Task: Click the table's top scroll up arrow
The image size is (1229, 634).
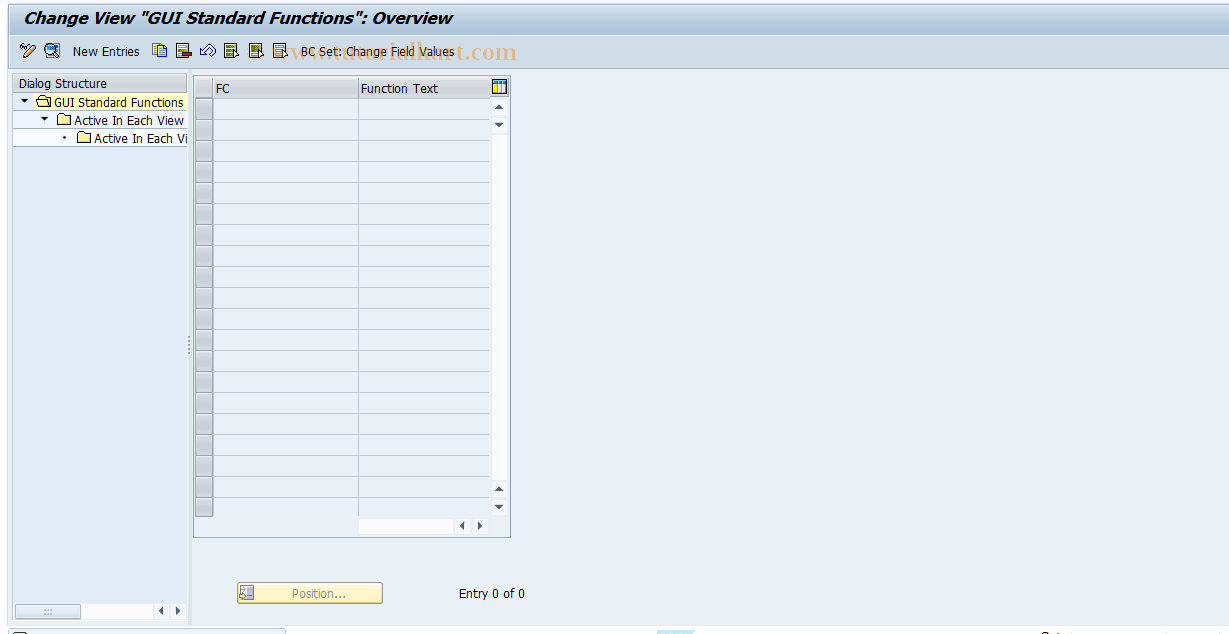Action: pyautogui.click(x=499, y=107)
